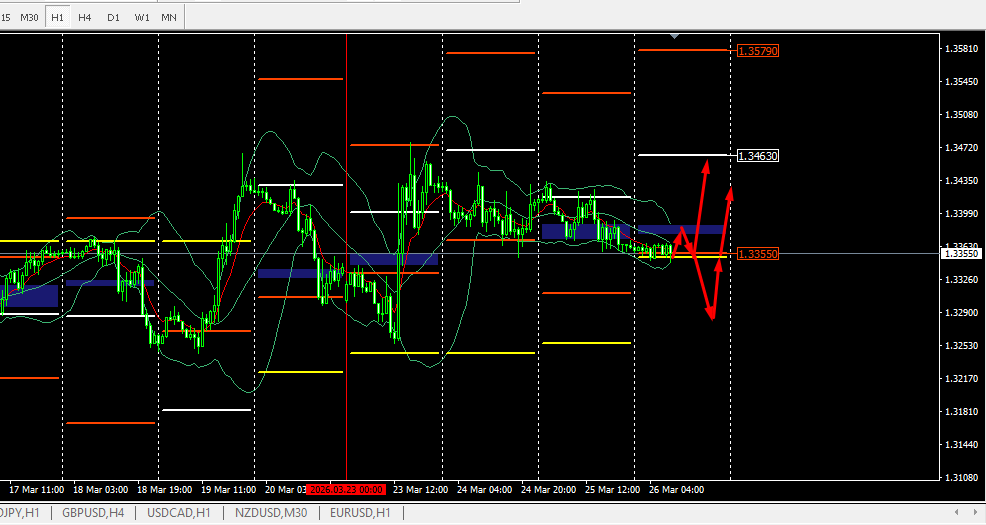This screenshot has width=986, height=525.
Task: Click the 1.33260 price scale value
Action: 962,280
